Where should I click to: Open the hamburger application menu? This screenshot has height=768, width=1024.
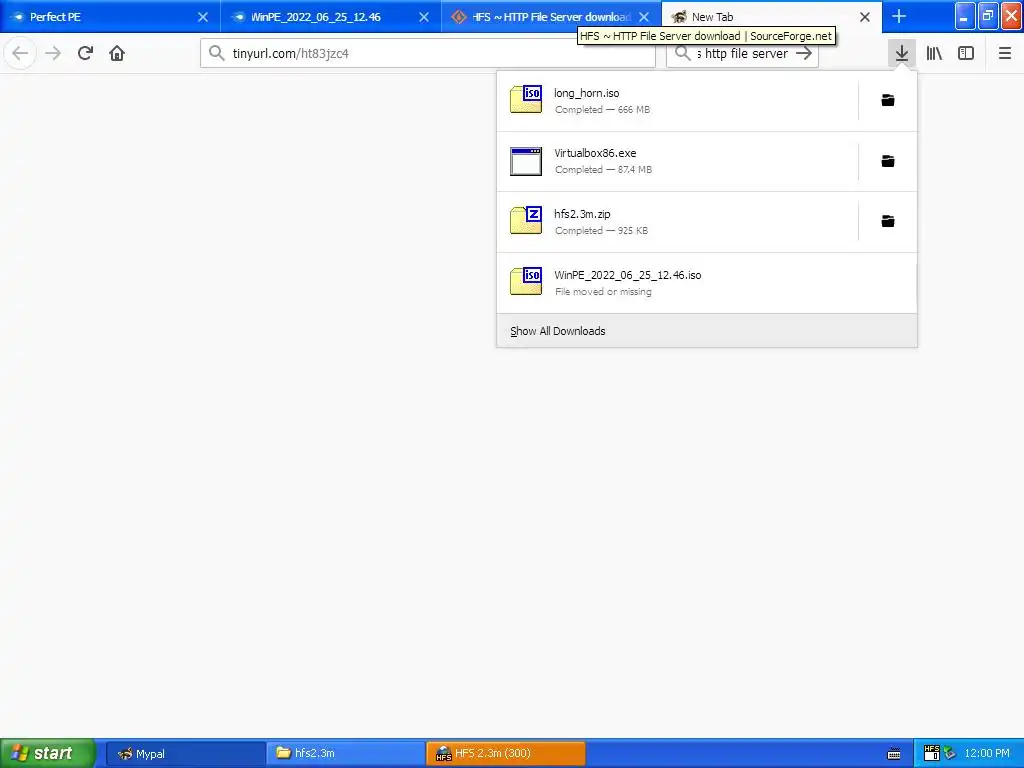click(x=1004, y=54)
